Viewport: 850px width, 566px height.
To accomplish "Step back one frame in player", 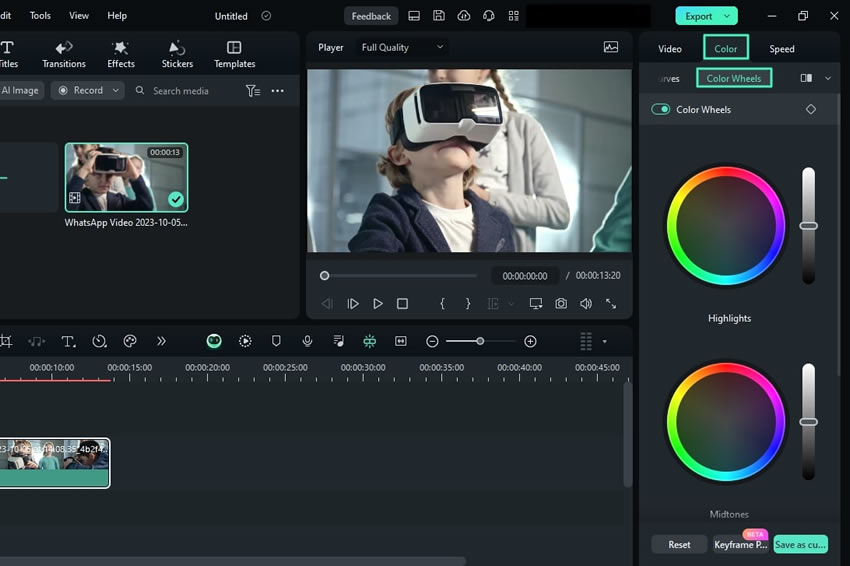I will click(327, 304).
